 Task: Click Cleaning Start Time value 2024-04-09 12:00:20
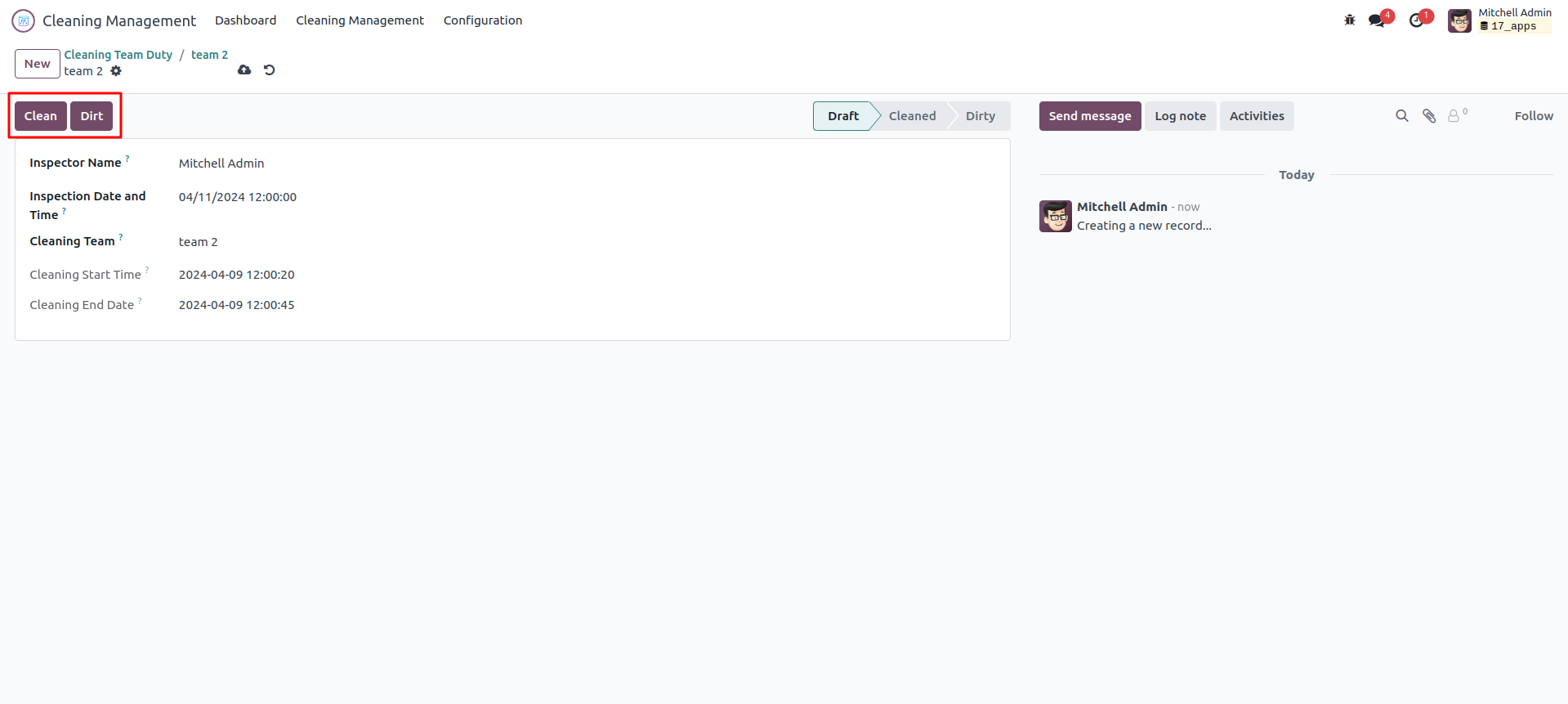237,275
